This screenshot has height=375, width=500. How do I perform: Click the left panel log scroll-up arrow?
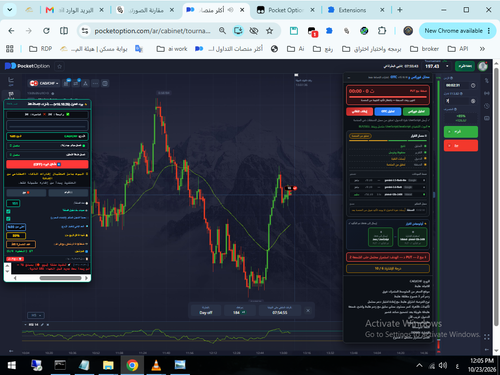click(7, 266)
